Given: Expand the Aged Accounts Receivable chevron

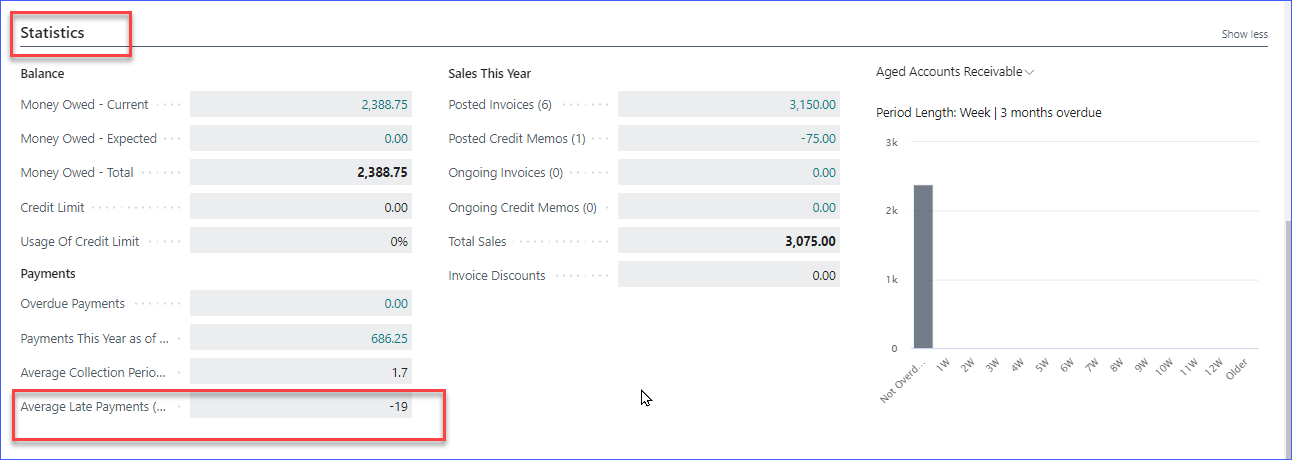Looking at the screenshot, I should pos(1030,72).
